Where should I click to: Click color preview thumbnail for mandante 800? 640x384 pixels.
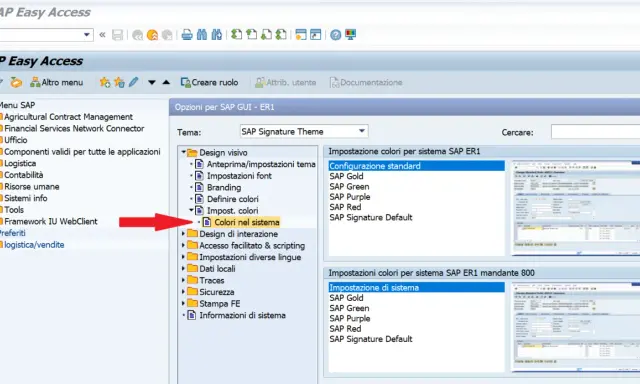coord(576,327)
